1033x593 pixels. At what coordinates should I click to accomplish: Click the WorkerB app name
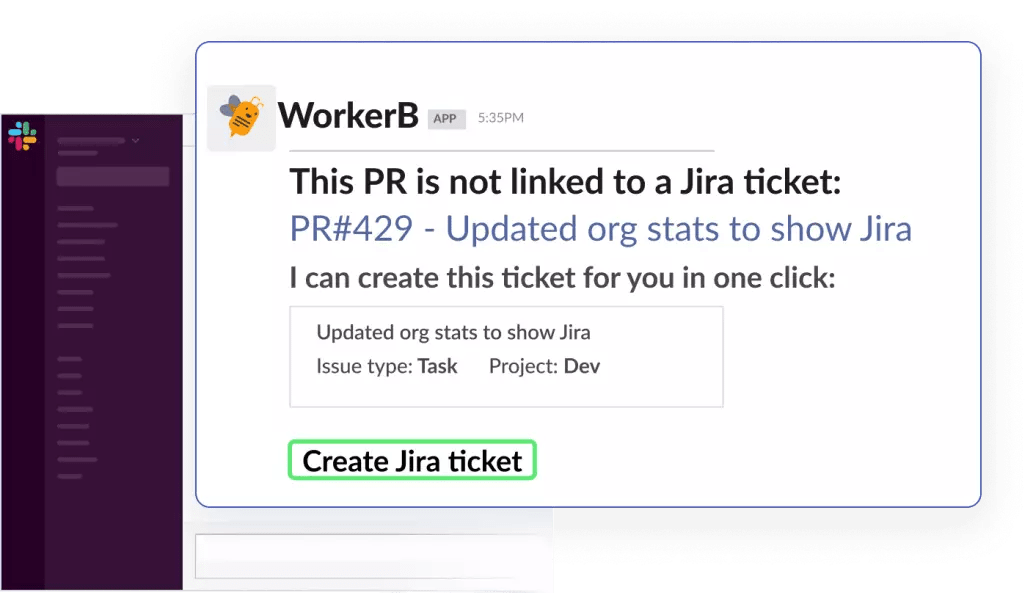[x=348, y=115]
